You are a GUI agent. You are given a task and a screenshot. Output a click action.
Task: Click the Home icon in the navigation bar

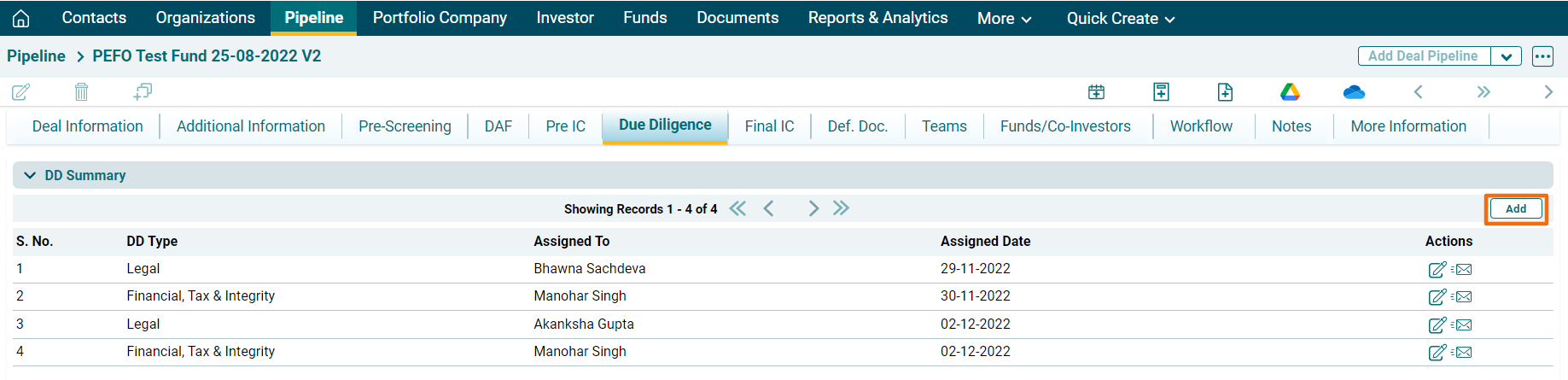(21, 18)
